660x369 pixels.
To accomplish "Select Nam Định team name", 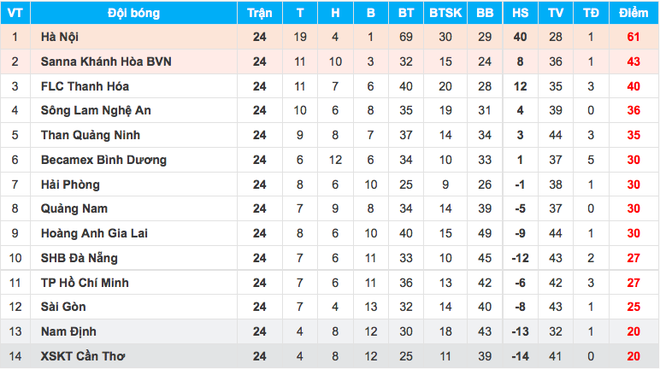I will pyautogui.click(x=69, y=332).
